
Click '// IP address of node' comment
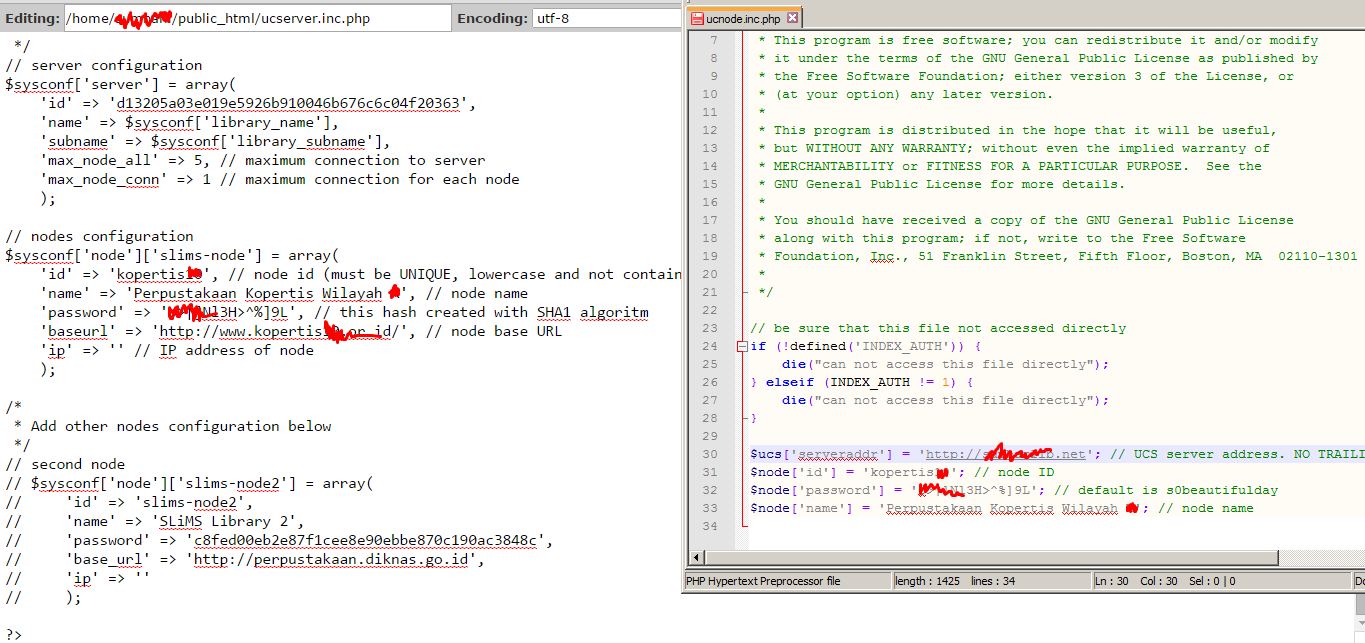click(x=223, y=350)
